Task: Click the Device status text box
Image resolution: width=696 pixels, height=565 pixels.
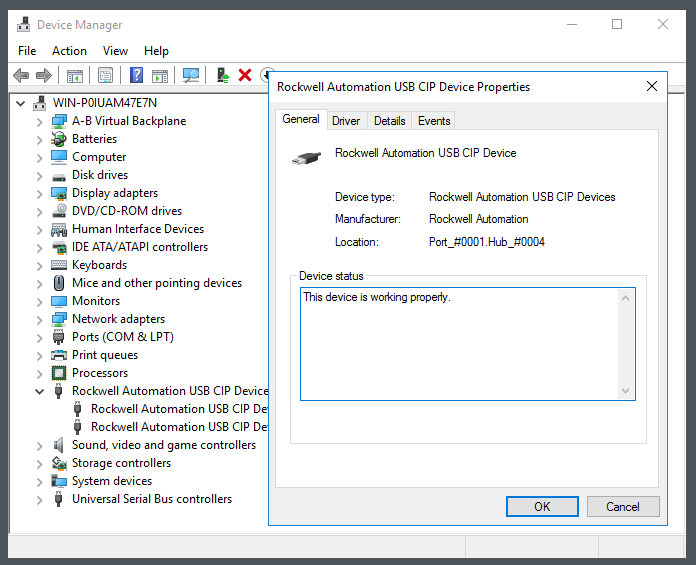Action: [x=468, y=344]
